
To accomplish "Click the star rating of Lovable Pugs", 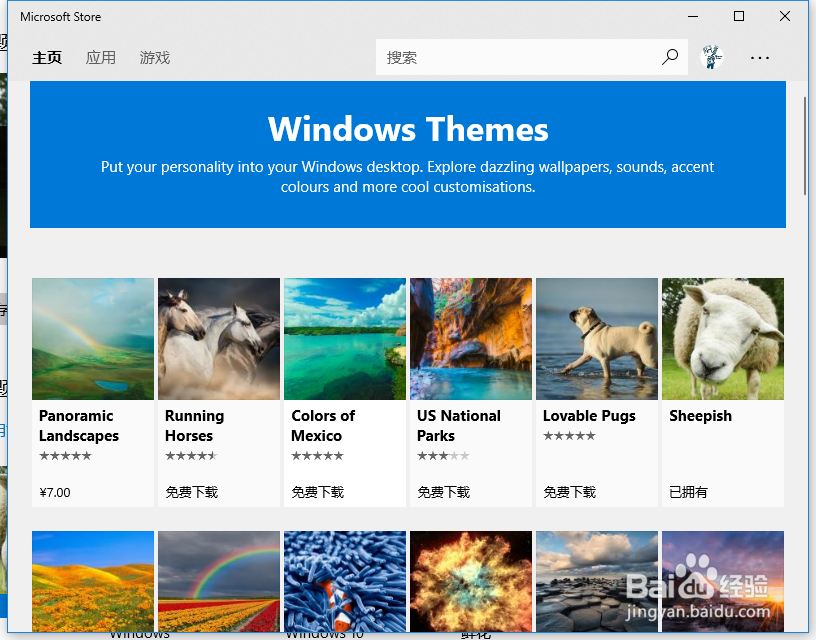I will [569, 436].
